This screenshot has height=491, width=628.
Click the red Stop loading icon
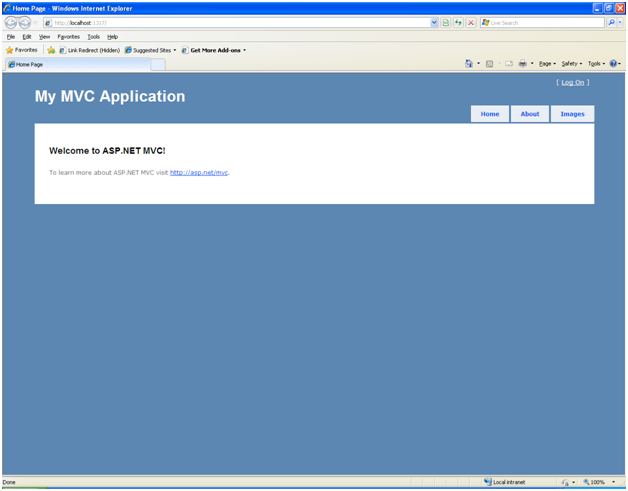coord(471,22)
